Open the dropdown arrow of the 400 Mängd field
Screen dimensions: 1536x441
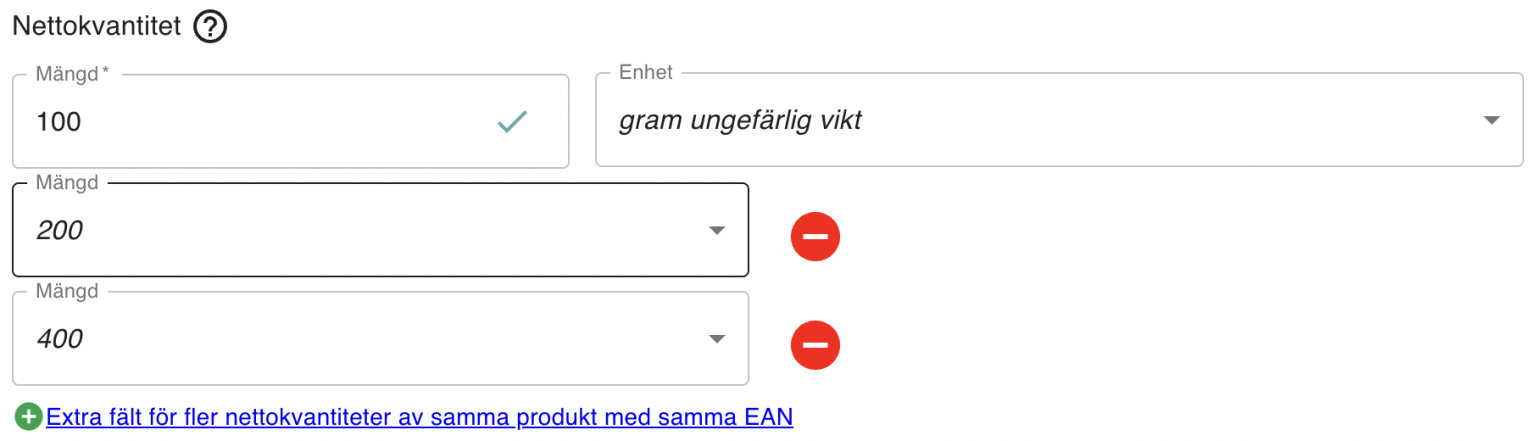[x=716, y=339]
